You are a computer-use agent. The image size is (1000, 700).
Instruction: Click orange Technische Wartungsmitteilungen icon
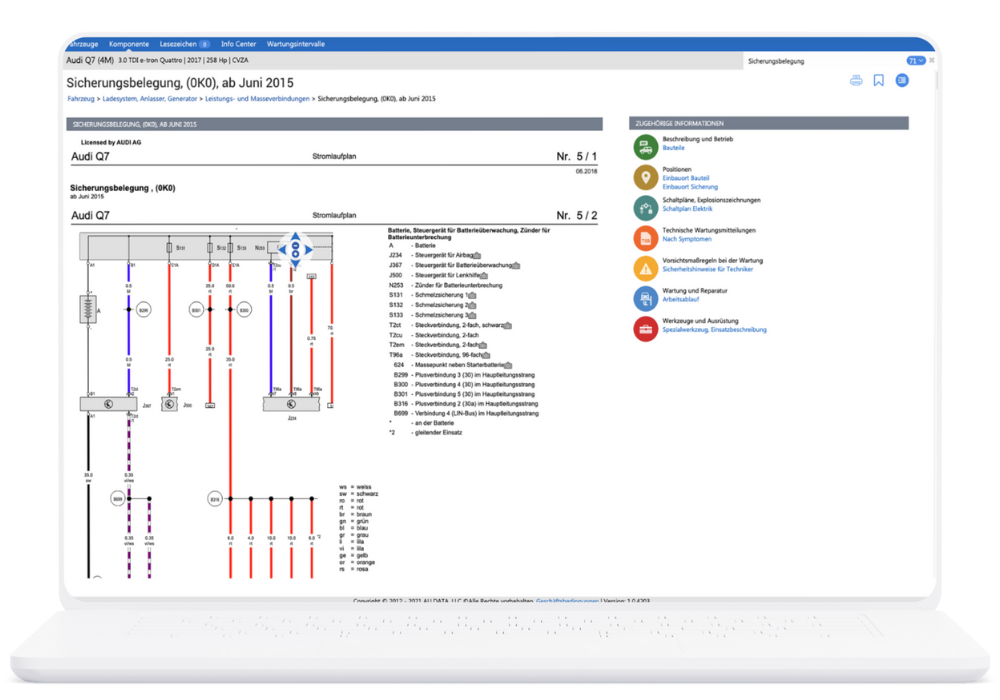click(x=645, y=238)
